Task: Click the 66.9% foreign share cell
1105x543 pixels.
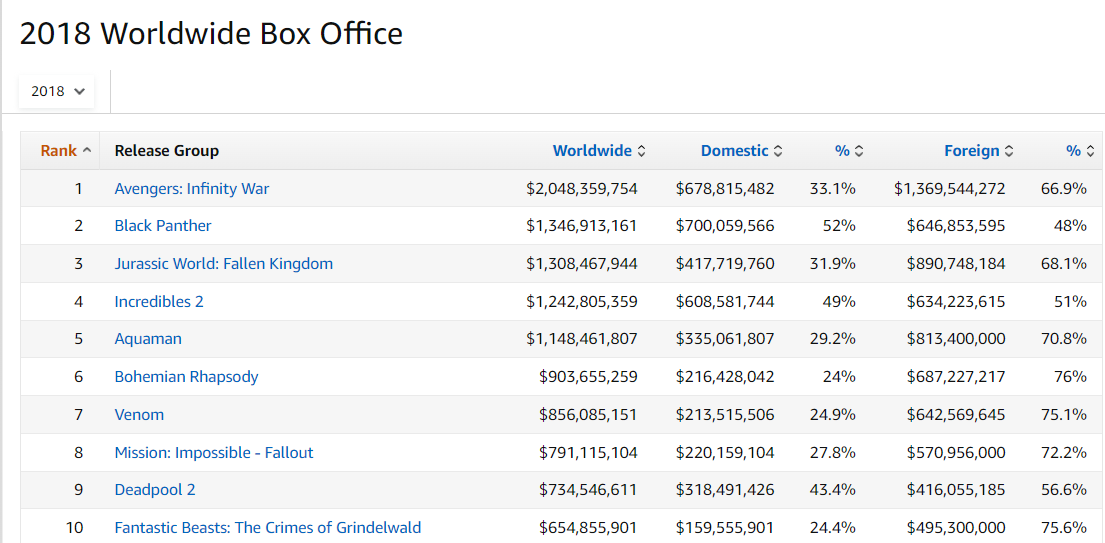Action: [1063, 189]
